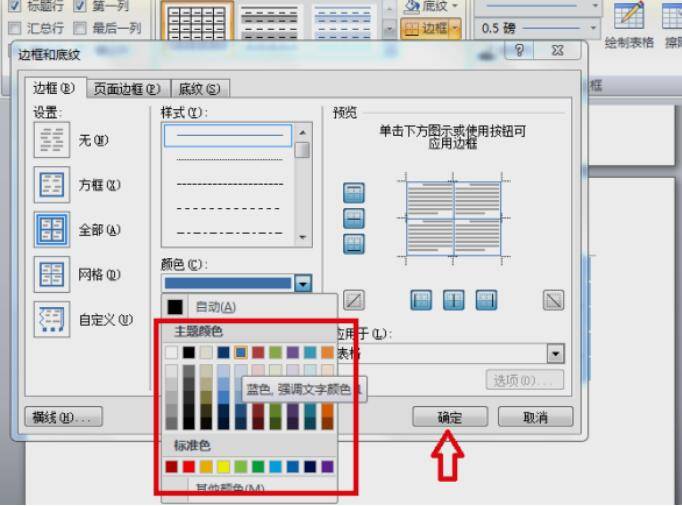The width and height of the screenshot is (682, 506).
Task: Pick the 网格 (Grid) border setting icon
Action: (51, 274)
